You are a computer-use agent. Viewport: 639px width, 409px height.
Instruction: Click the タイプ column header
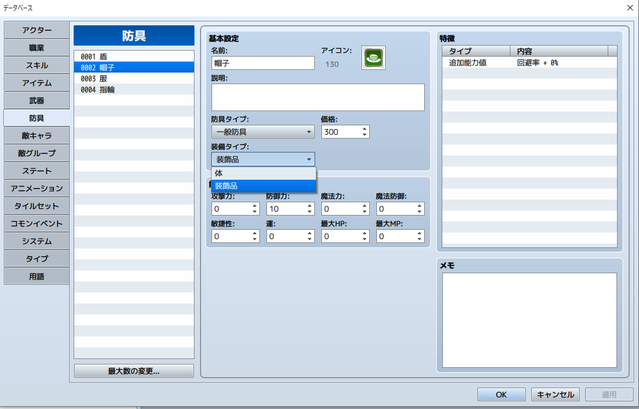476,51
